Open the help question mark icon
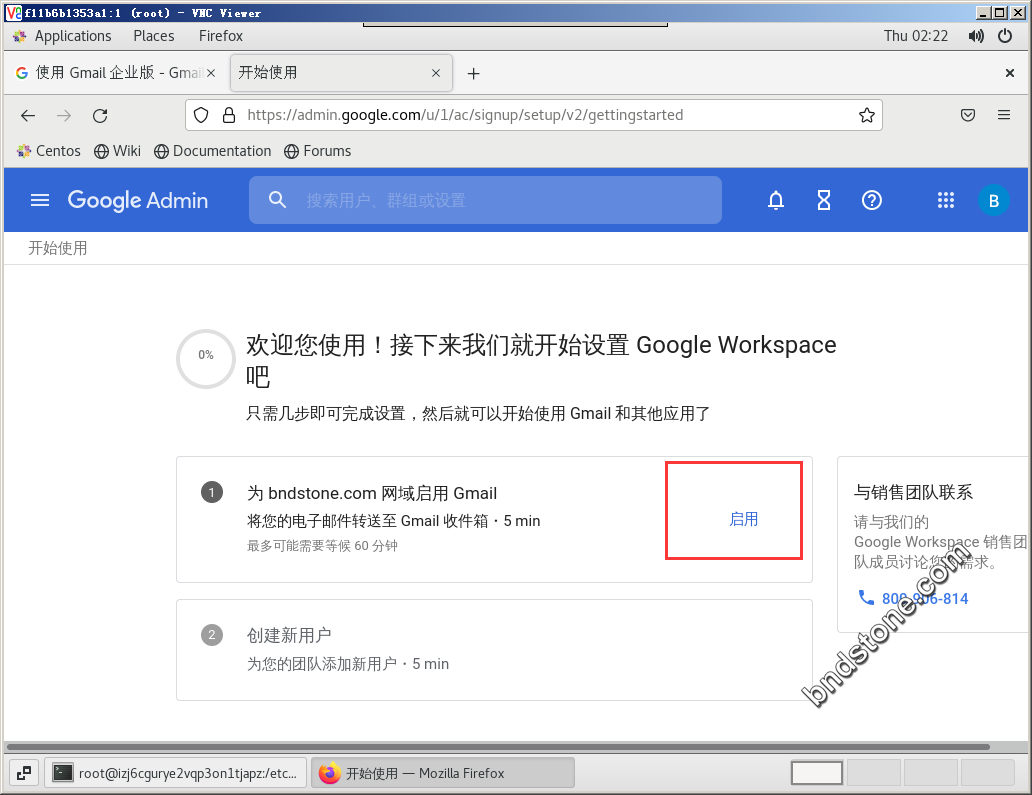 pos(872,200)
